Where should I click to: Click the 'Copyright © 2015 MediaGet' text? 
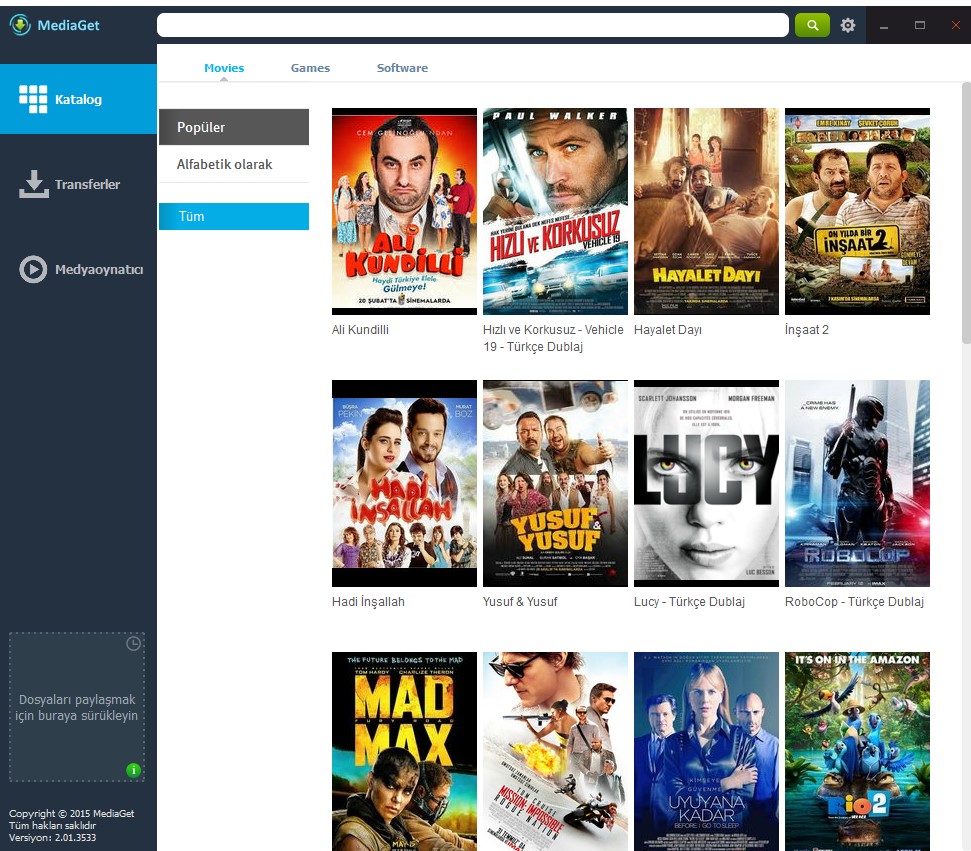click(x=71, y=814)
